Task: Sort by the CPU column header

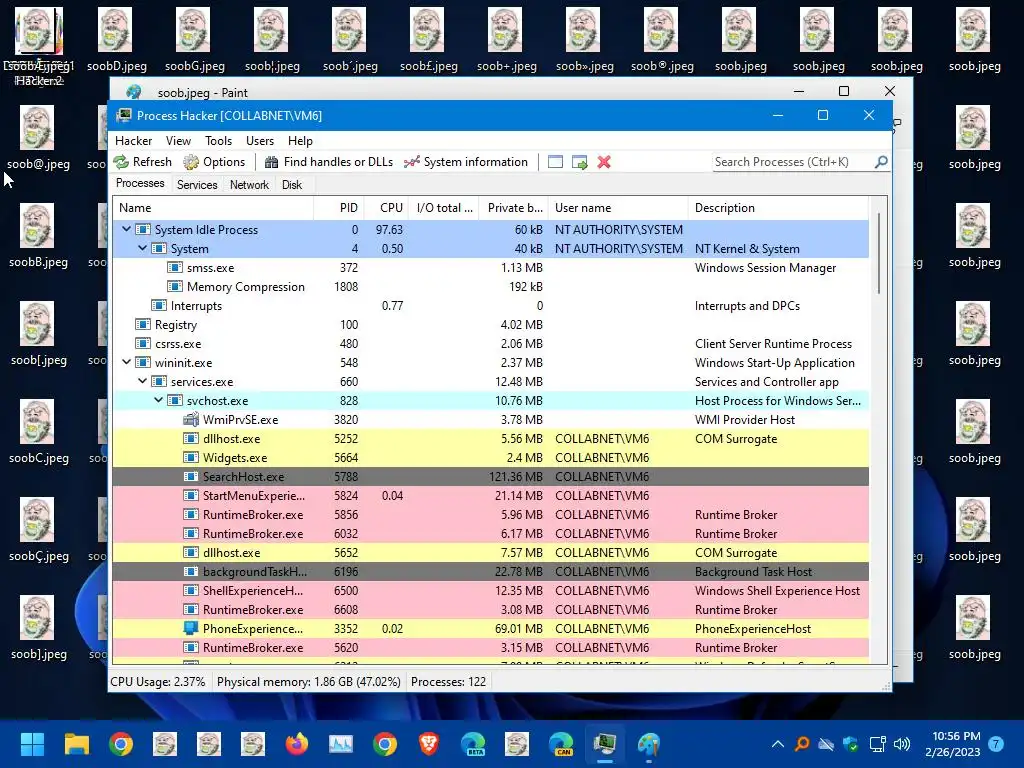Action: [x=385, y=208]
